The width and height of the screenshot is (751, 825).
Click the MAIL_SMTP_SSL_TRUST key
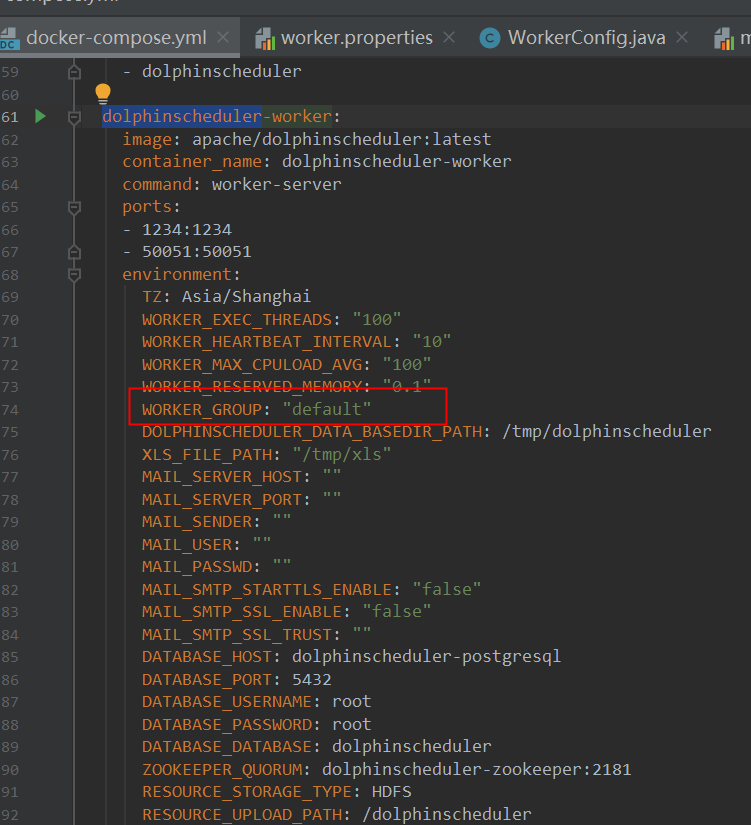tap(237, 635)
